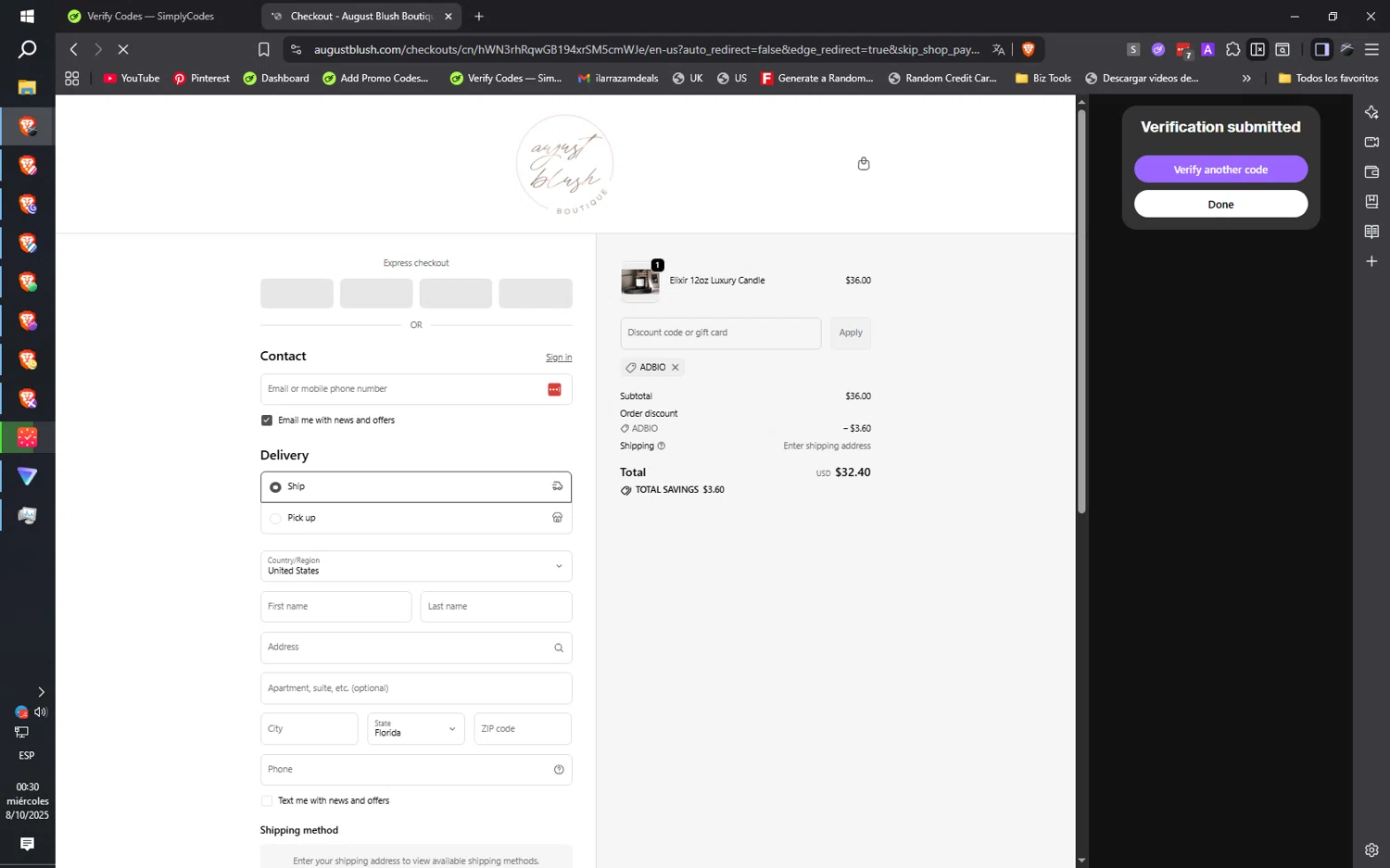This screenshot has height=868, width=1390.
Task: Open sidebar settings gear icon
Action: pyautogui.click(x=1371, y=850)
